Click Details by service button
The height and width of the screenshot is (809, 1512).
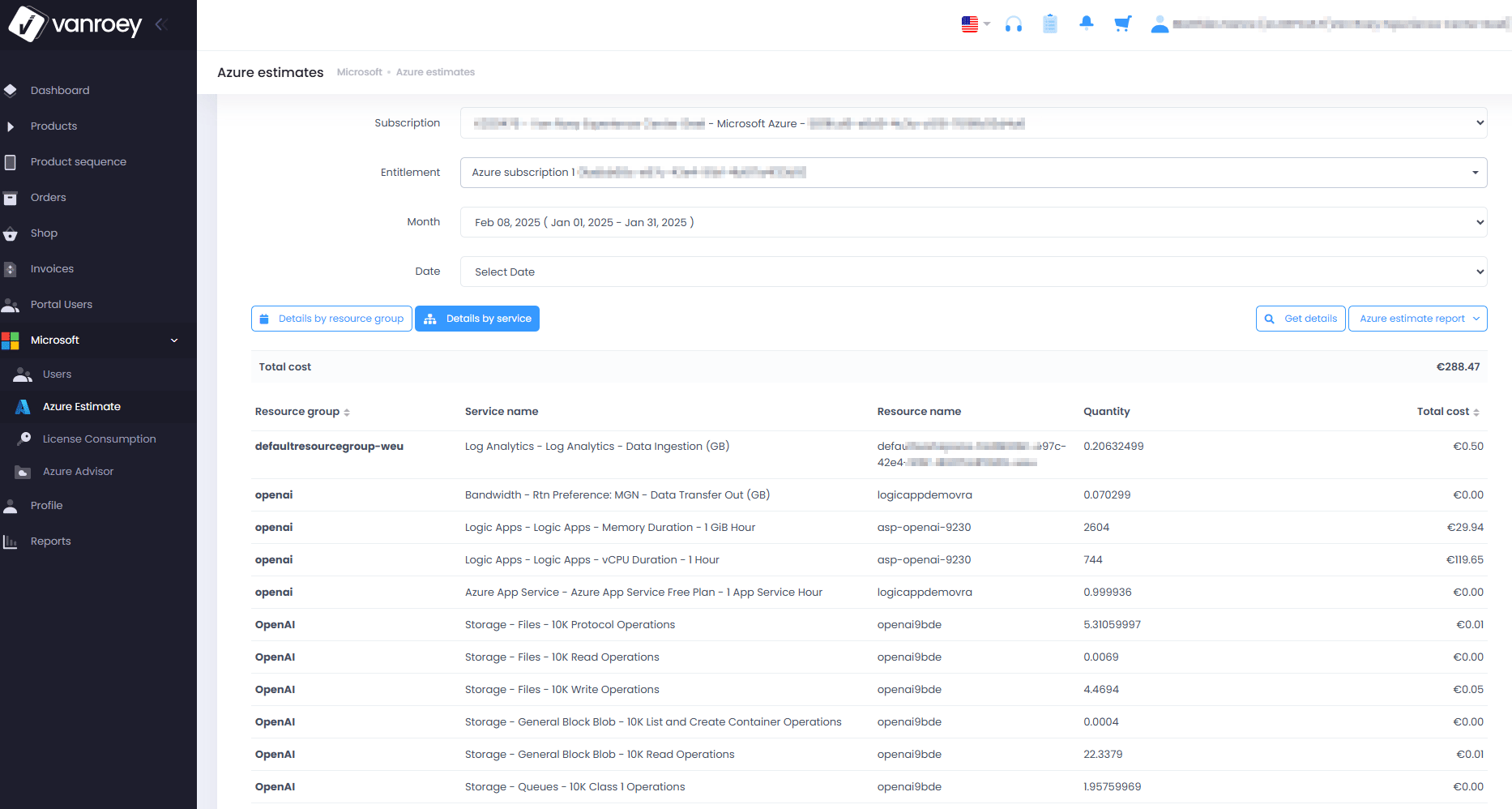tap(477, 319)
